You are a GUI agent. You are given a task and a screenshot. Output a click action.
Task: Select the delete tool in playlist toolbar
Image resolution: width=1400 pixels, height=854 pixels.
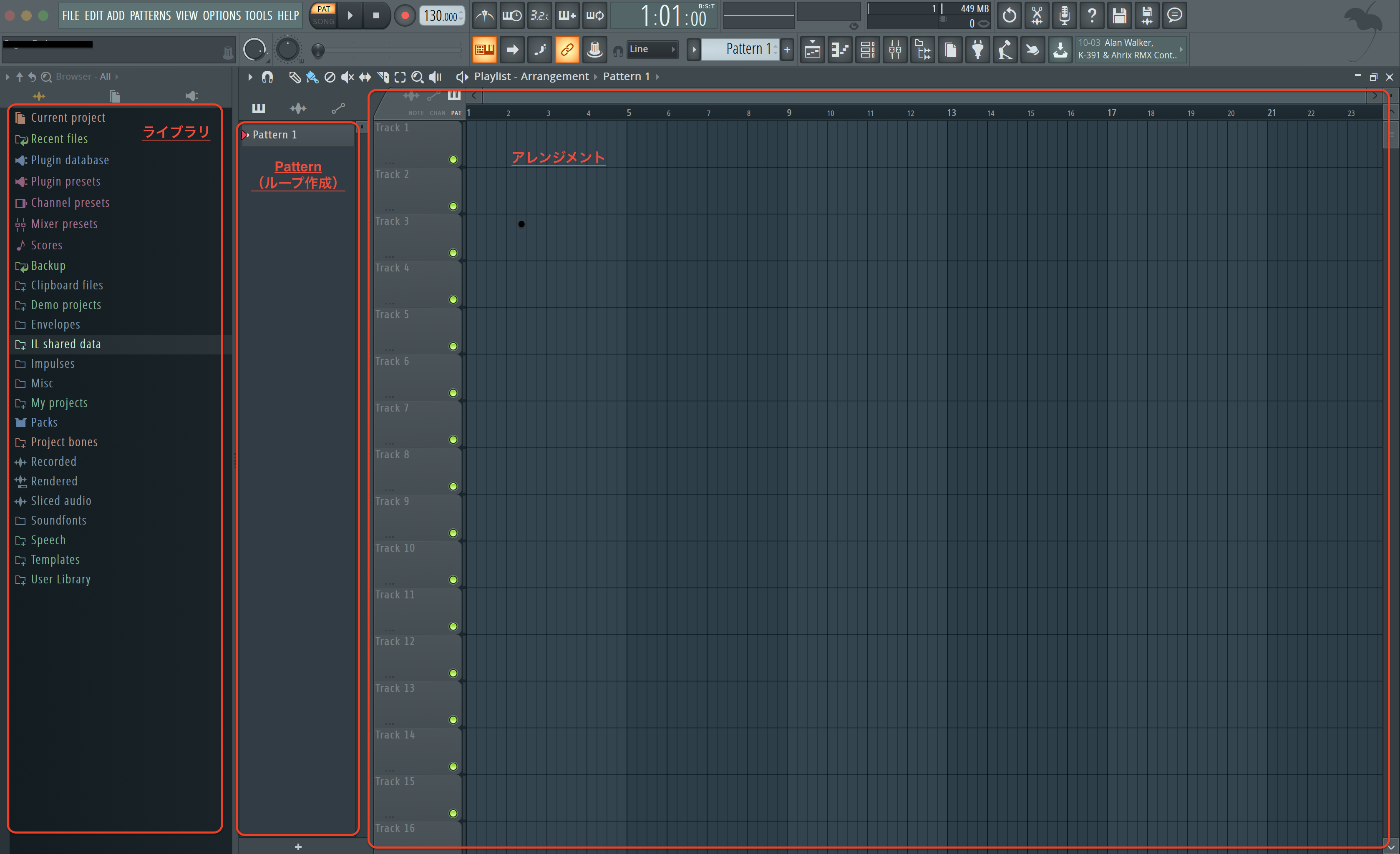pyautogui.click(x=330, y=77)
